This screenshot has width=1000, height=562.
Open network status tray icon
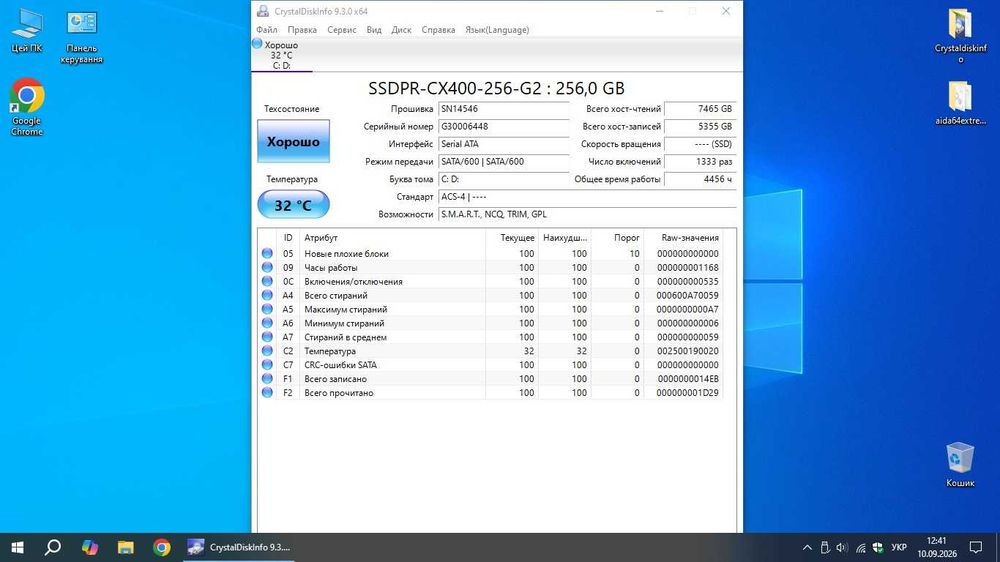860,547
